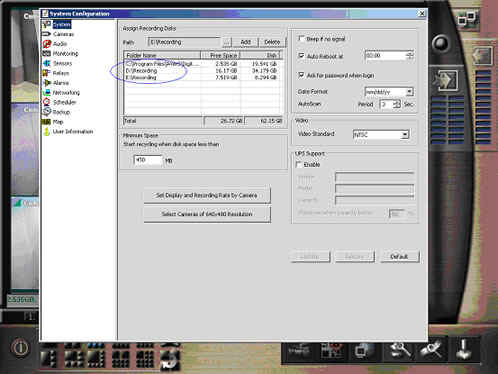Enable Beep if no signal checkbox

(x=301, y=39)
